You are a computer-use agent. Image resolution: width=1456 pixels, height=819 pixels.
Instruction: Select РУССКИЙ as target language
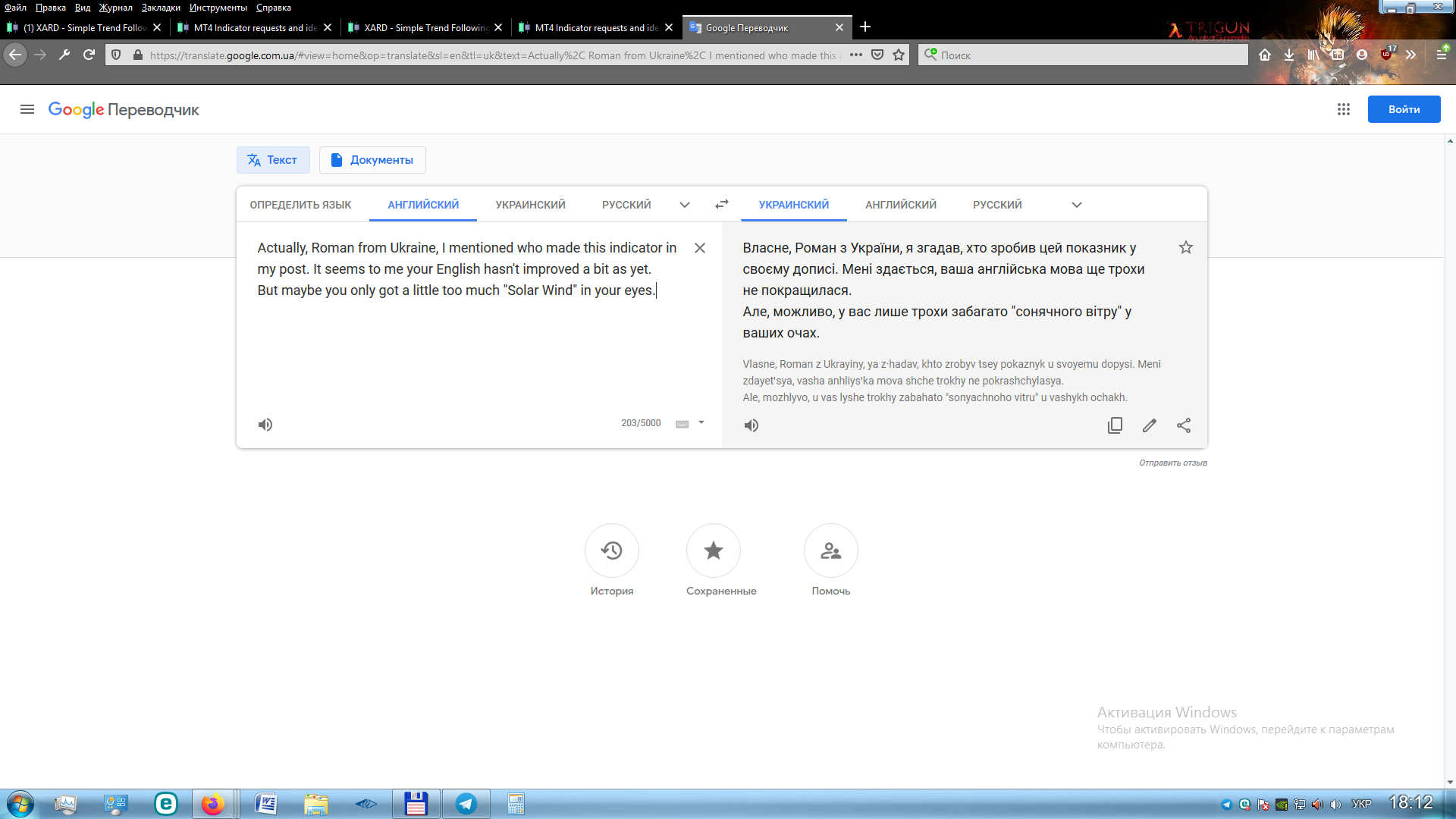[997, 205]
